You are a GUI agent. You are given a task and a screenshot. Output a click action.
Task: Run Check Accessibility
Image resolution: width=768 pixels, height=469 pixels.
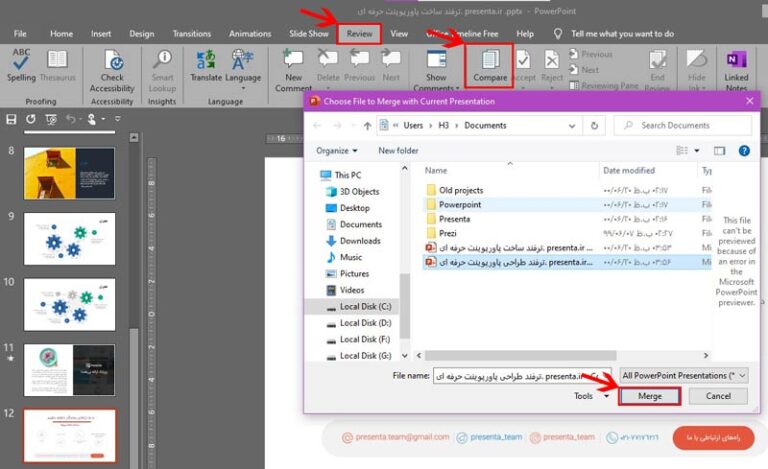coord(112,71)
